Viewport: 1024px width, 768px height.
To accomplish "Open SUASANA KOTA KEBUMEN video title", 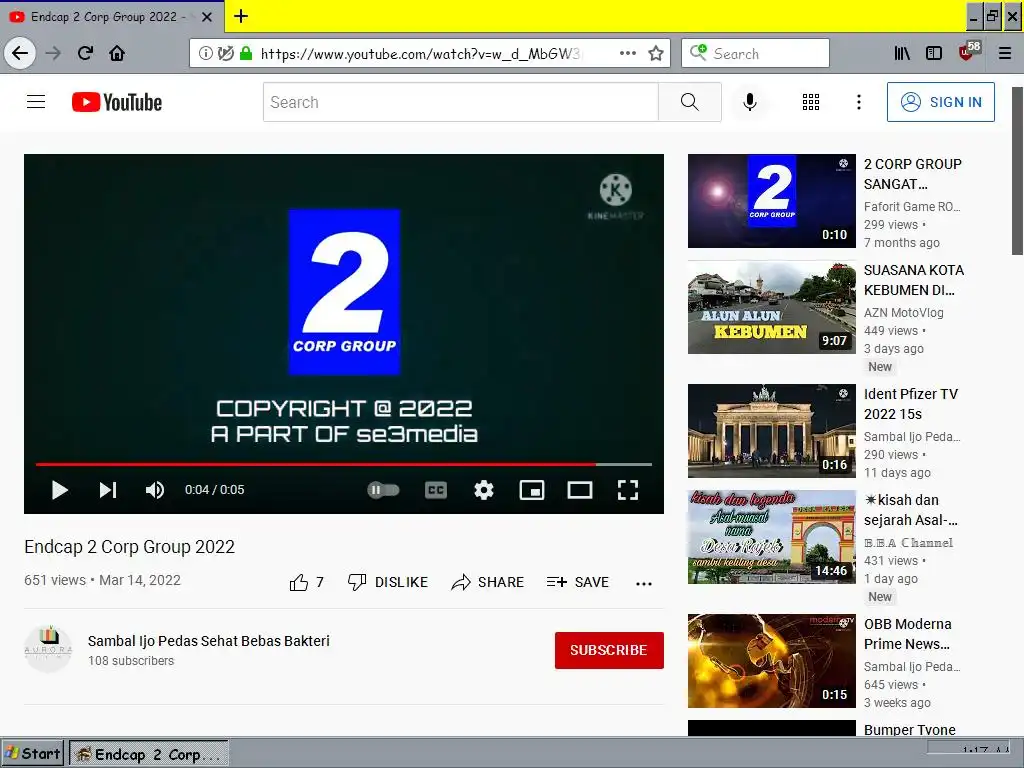I will tap(914, 280).
